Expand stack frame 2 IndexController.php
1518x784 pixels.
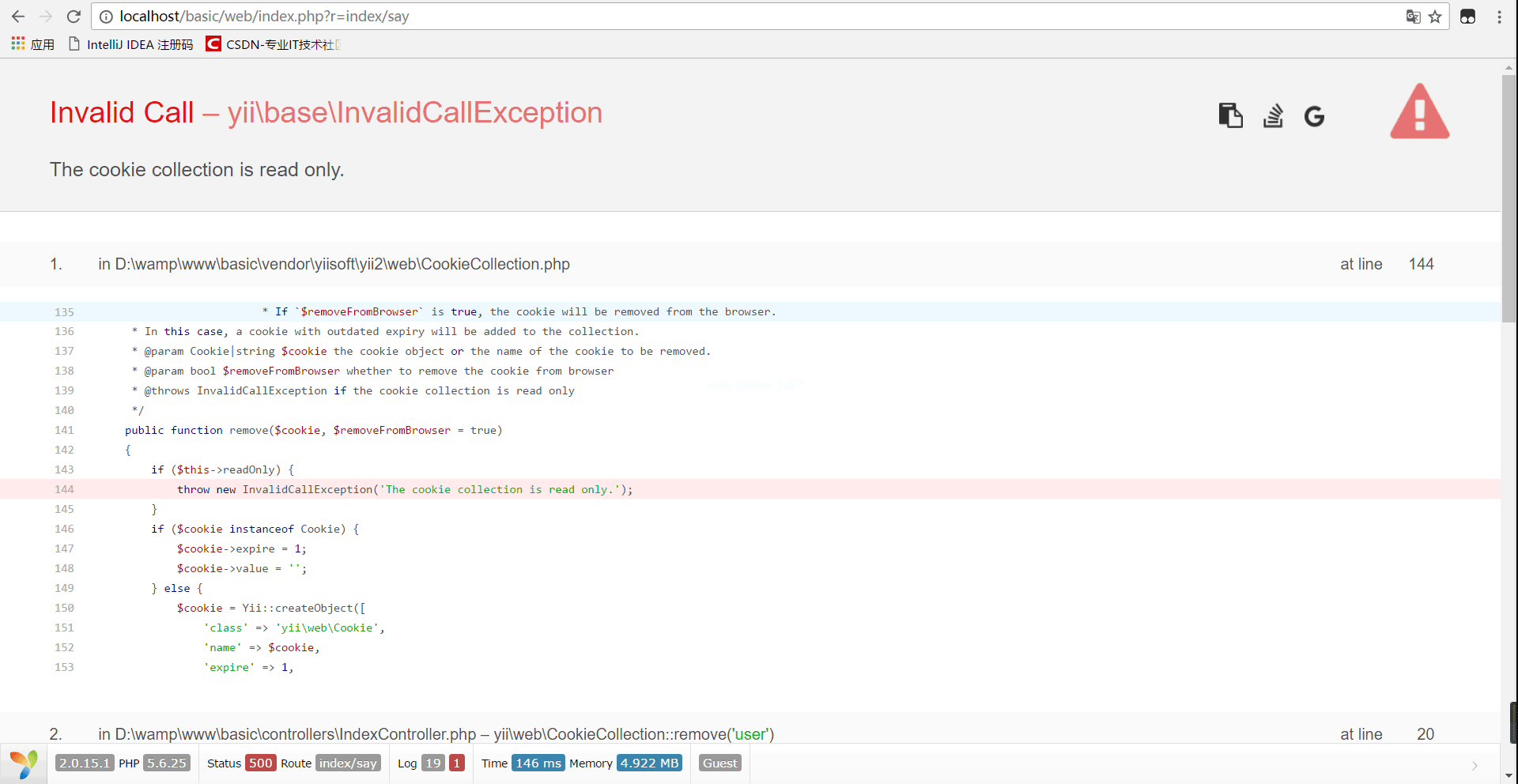tap(435, 733)
